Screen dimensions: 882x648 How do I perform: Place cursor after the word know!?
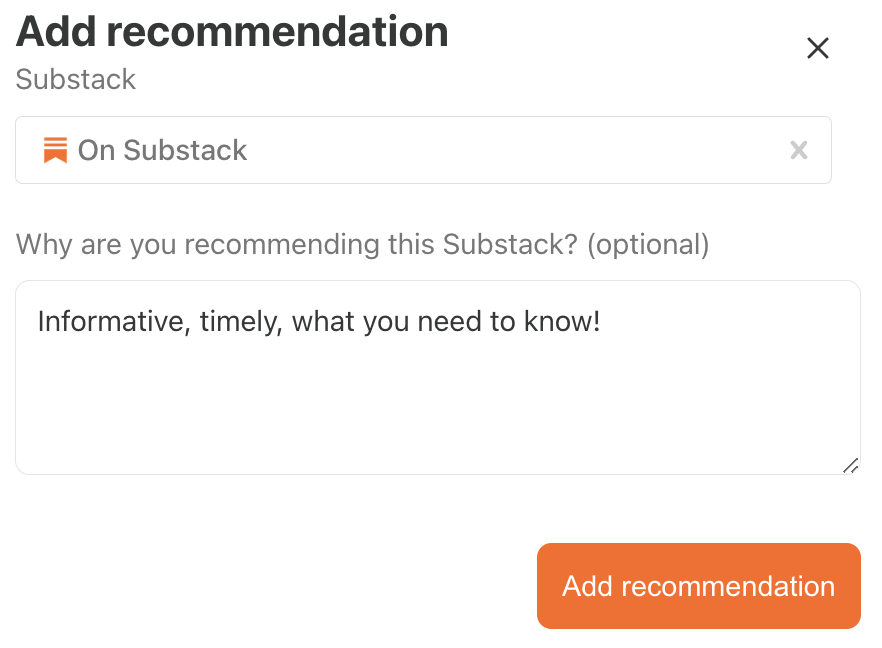[x=602, y=322]
